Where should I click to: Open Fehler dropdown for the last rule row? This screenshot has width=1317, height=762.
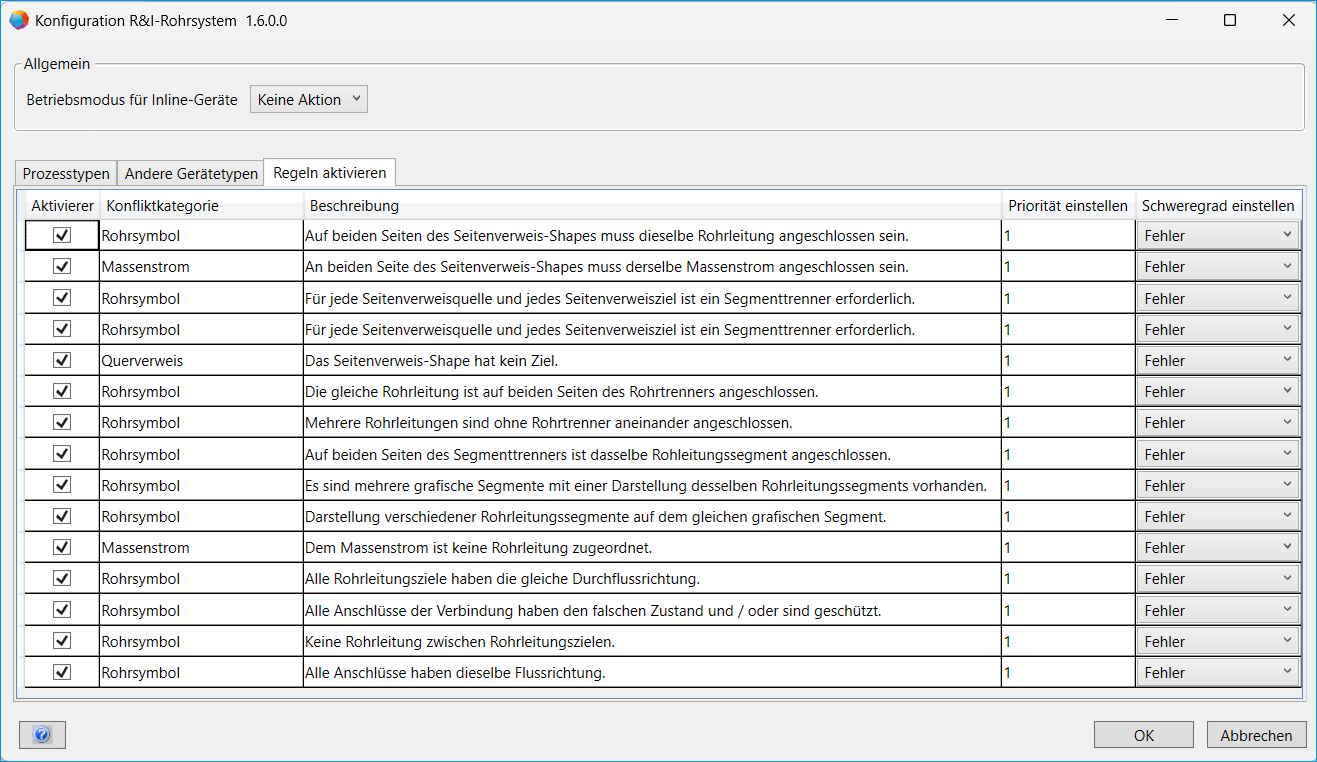point(1218,673)
